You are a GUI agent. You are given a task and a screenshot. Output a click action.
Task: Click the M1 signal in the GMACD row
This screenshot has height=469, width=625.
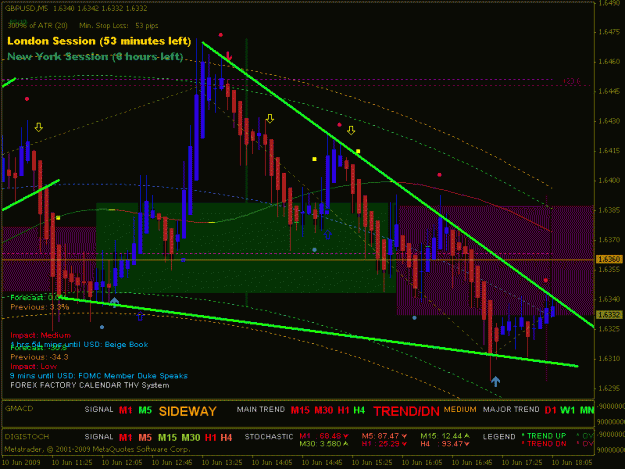point(126,410)
